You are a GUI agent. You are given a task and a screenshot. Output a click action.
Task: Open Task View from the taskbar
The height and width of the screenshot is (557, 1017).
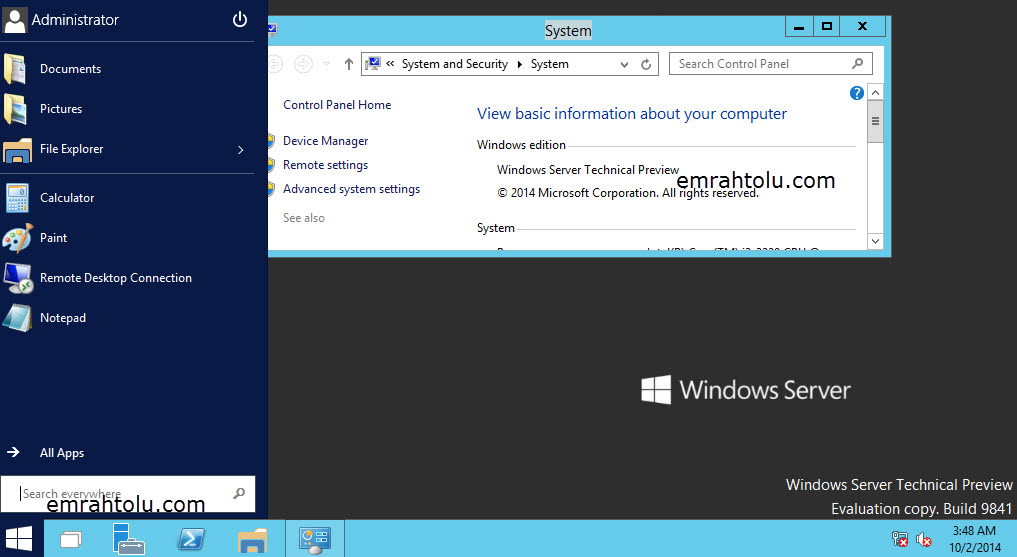(71, 539)
